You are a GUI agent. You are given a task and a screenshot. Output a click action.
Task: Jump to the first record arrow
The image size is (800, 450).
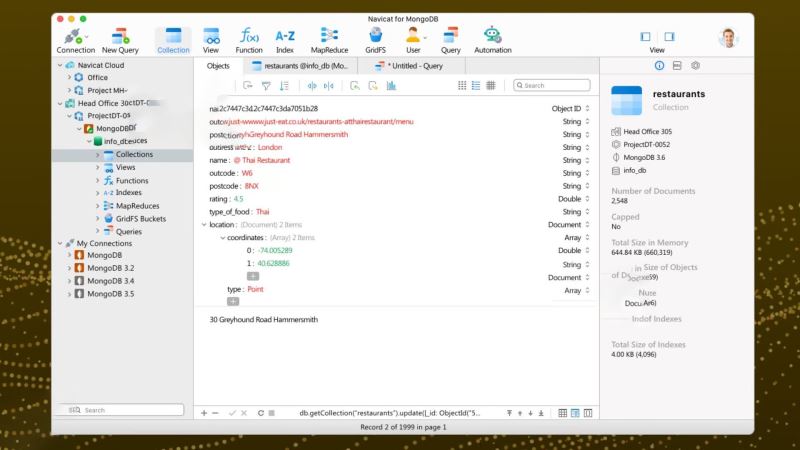pos(509,413)
